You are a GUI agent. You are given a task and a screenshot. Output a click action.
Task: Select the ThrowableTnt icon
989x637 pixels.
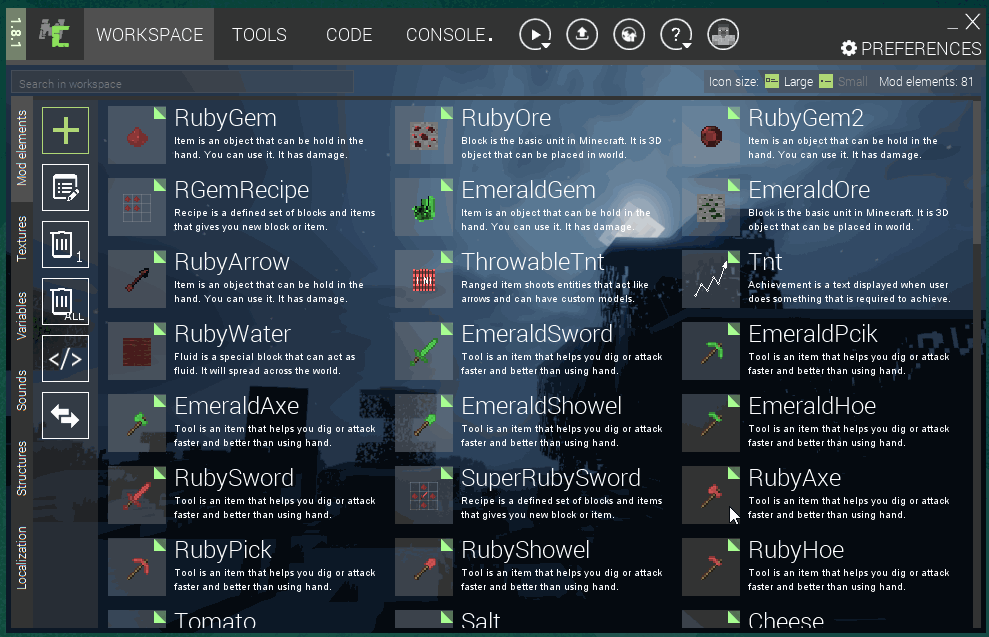424,279
